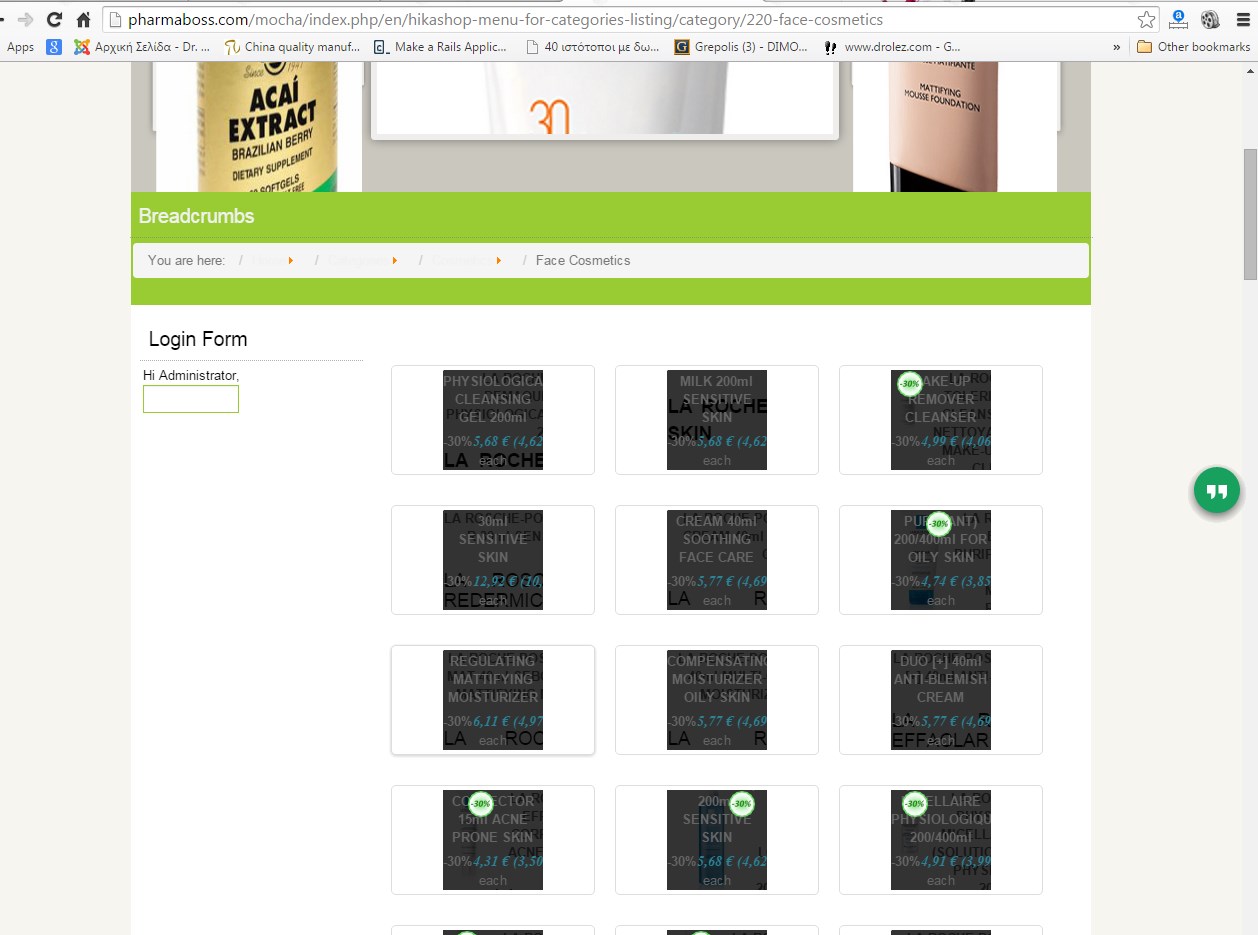Viewport: 1258px width, 935px height.
Task: Open the www.drolez.com bookmark
Action: pos(892,47)
